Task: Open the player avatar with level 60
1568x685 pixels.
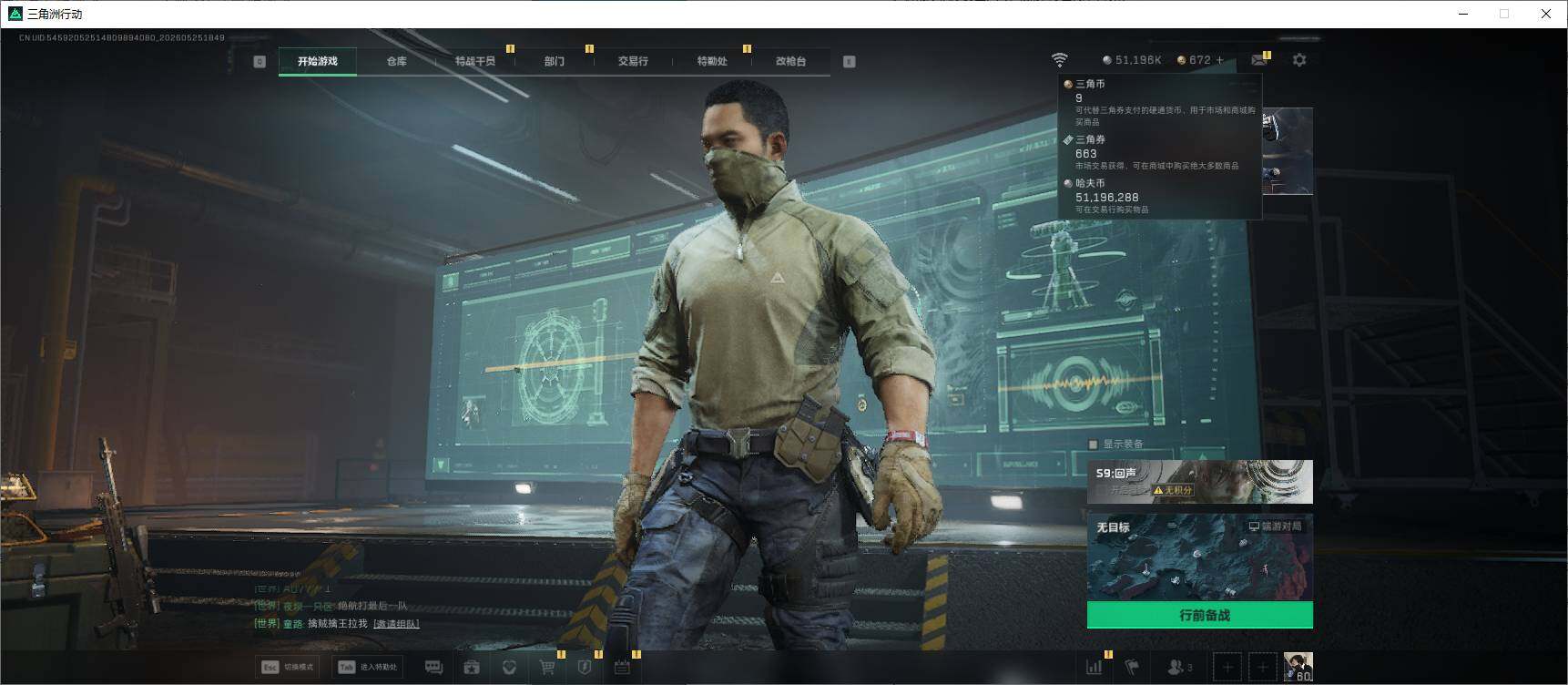Action: [1298, 668]
